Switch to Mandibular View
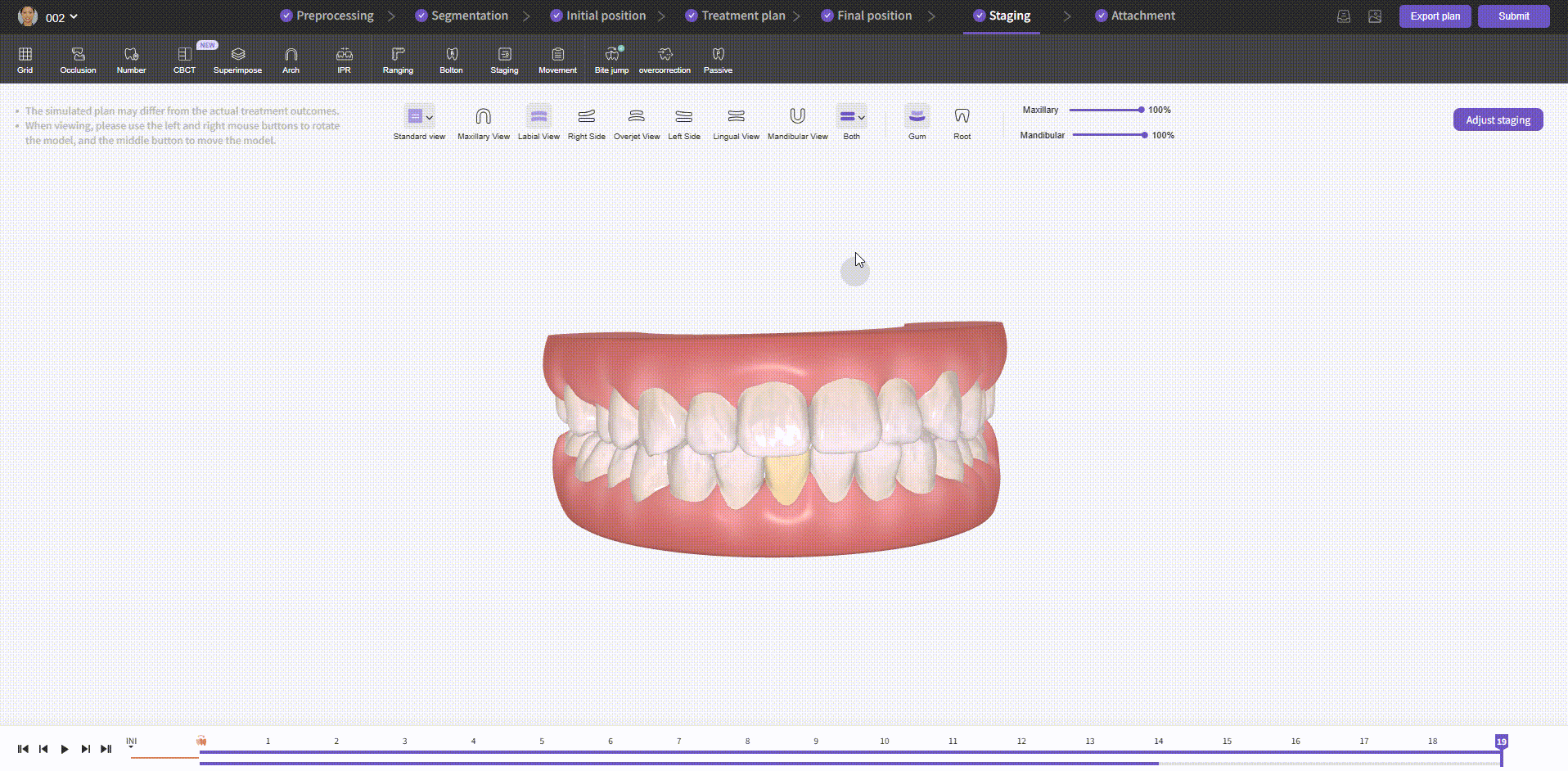Screen dimensions: 1568x771 point(797,124)
